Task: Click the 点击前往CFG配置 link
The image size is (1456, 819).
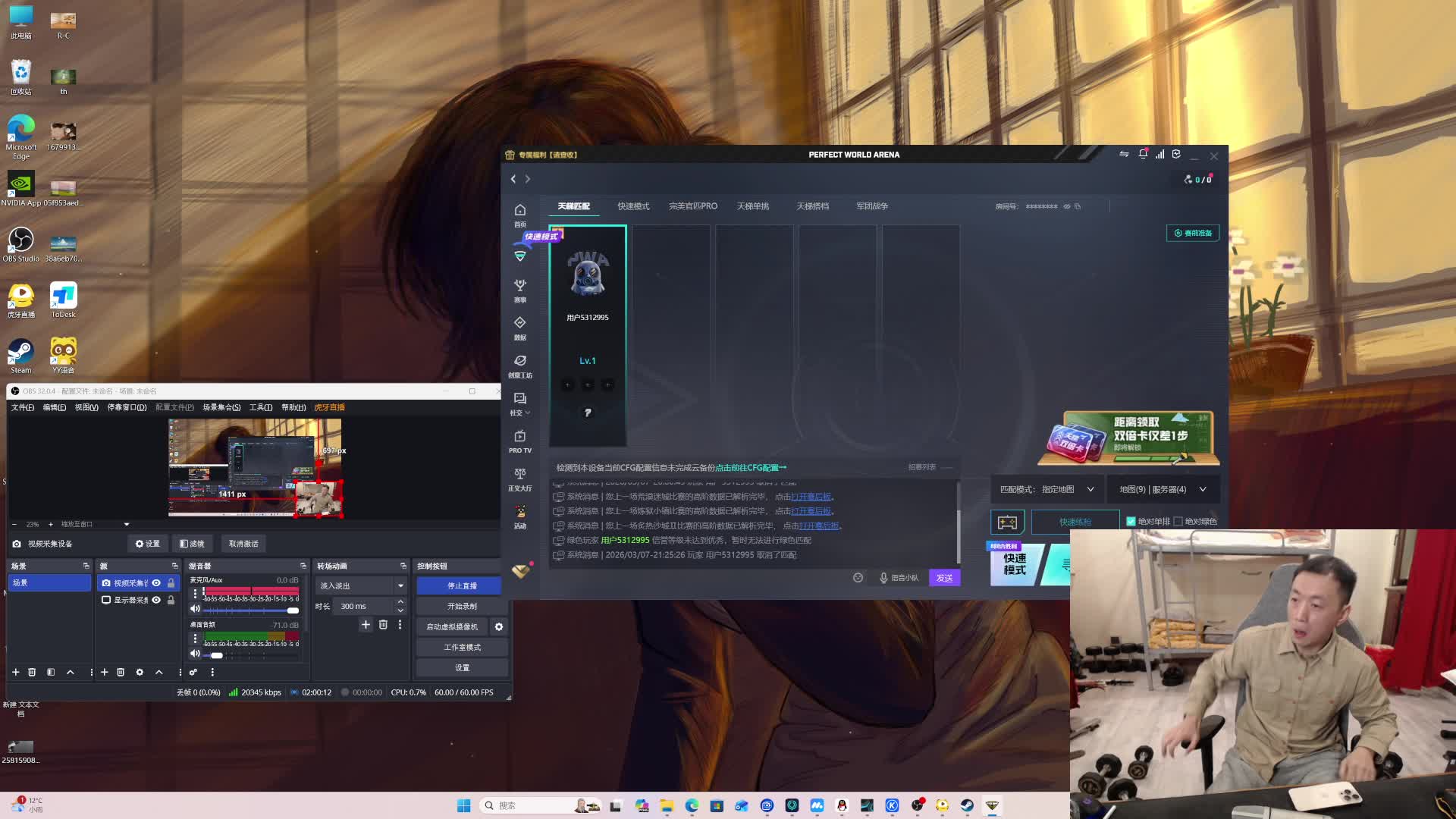Action: [750, 468]
